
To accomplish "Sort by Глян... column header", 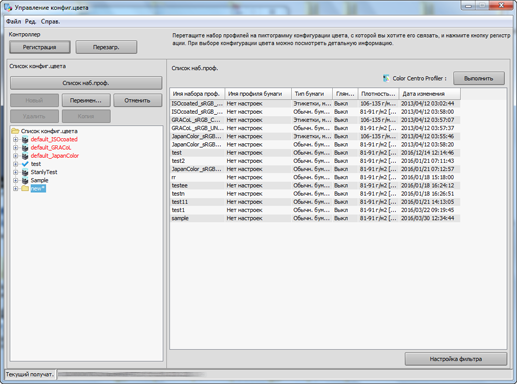I will tap(345, 94).
